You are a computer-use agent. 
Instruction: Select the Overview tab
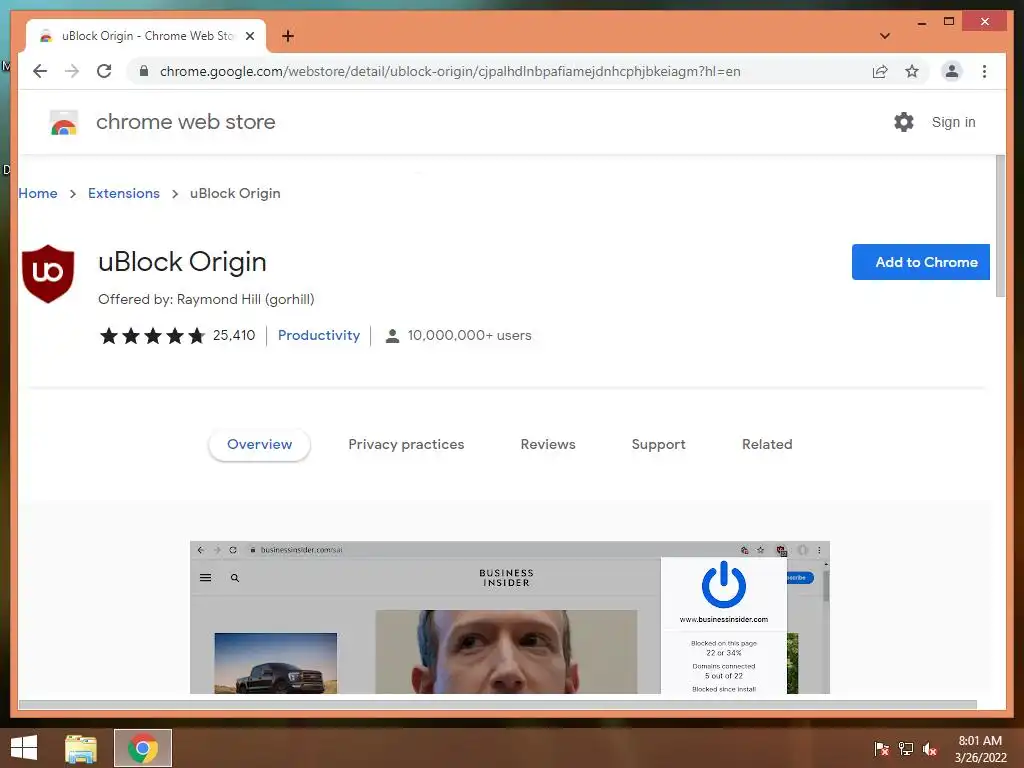(259, 444)
